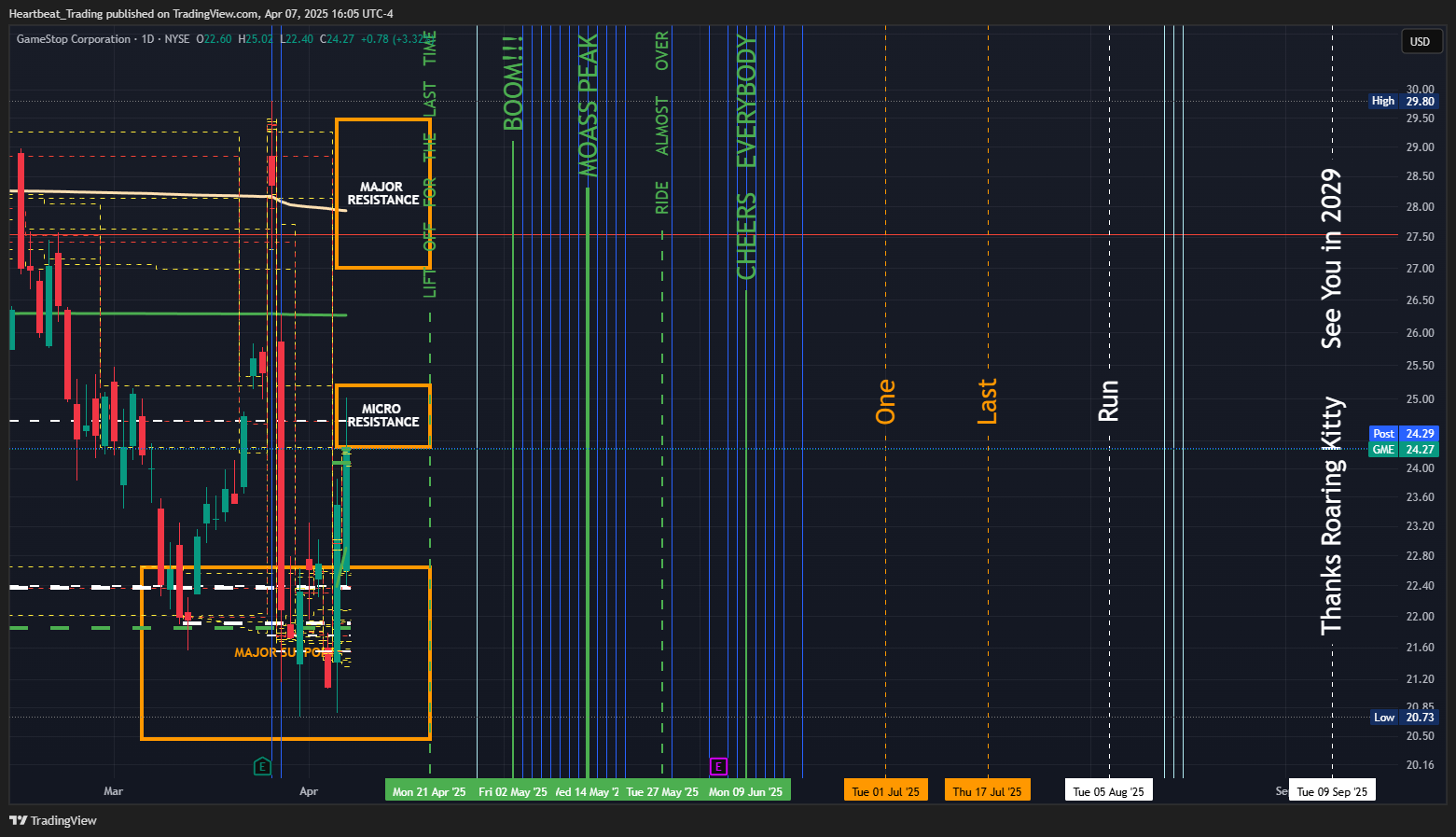This screenshot has height=837, width=1456.
Task: Click the orange 'One' annotation
Action: point(886,401)
